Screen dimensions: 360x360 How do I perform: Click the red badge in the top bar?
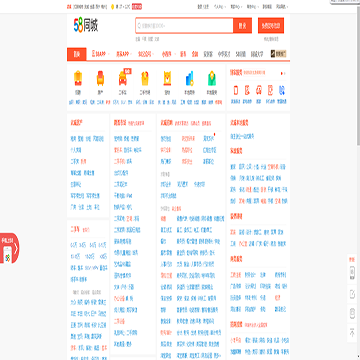(137, 6)
